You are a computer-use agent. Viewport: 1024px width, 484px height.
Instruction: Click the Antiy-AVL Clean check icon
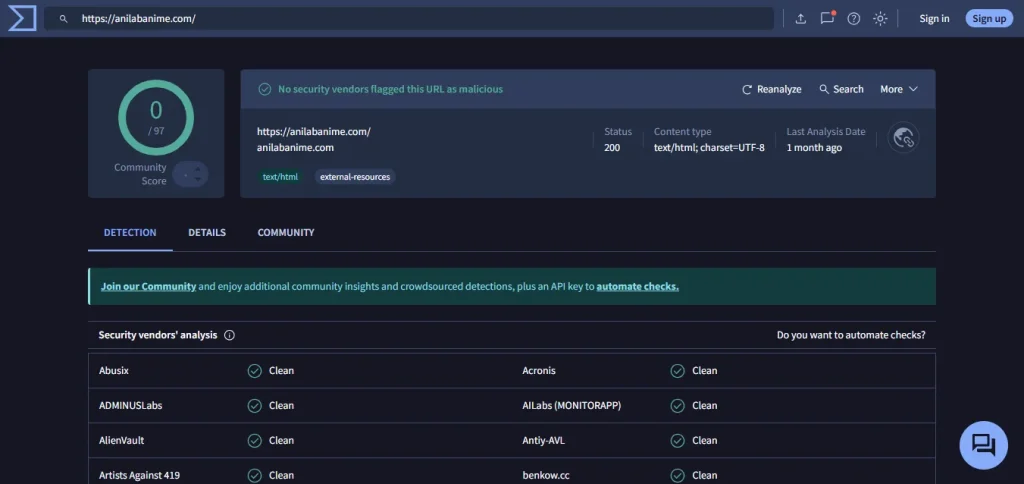[677, 441]
